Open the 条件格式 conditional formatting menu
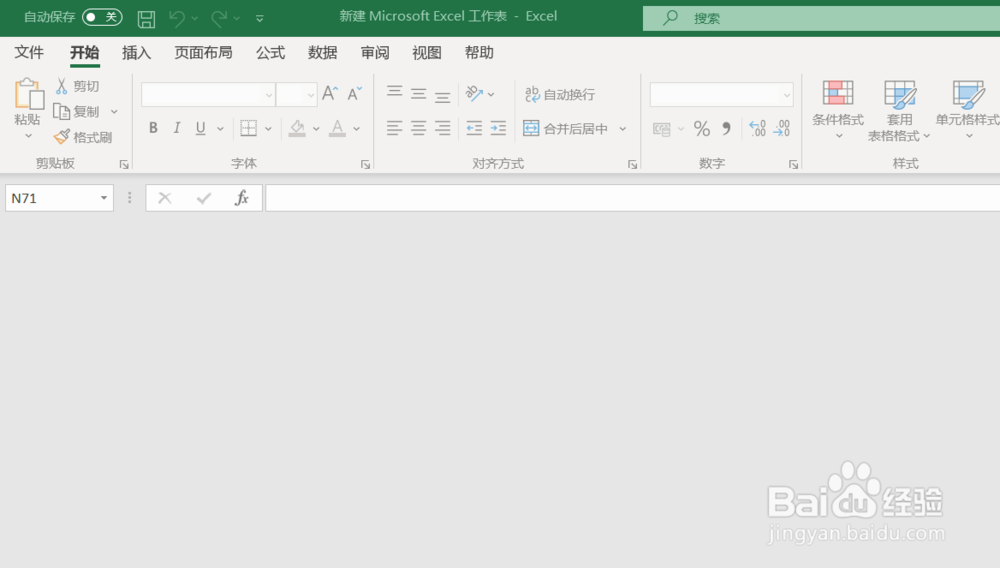 click(838, 110)
